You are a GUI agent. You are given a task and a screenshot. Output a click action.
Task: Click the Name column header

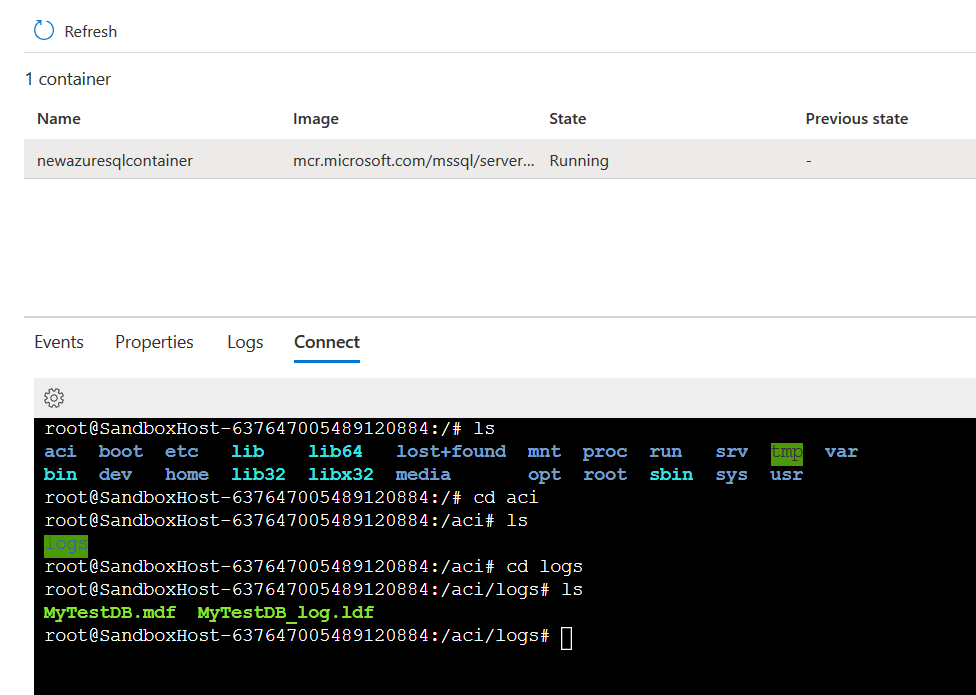pyautogui.click(x=58, y=118)
